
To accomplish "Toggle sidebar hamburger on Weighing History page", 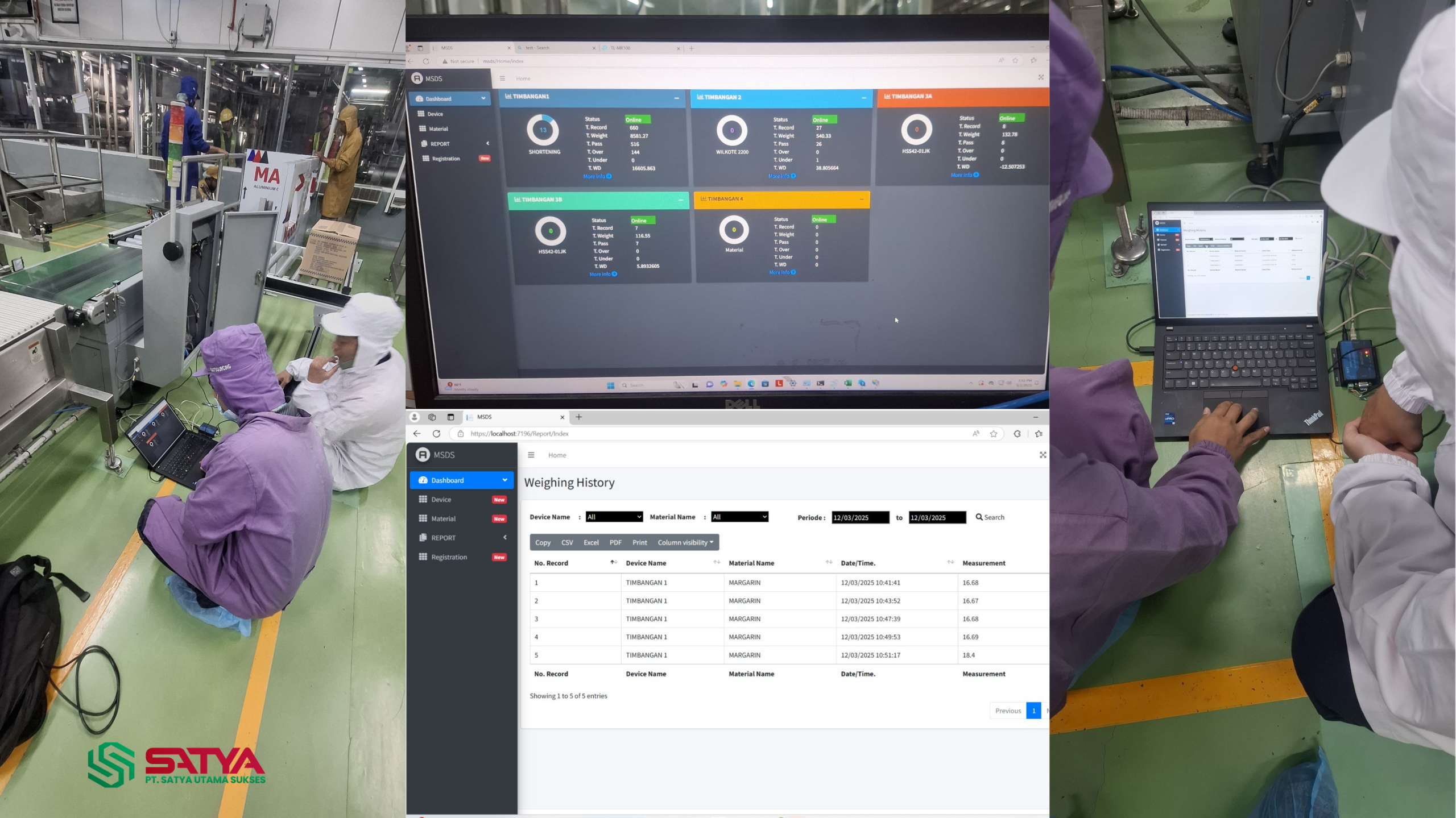I will [531, 455].
